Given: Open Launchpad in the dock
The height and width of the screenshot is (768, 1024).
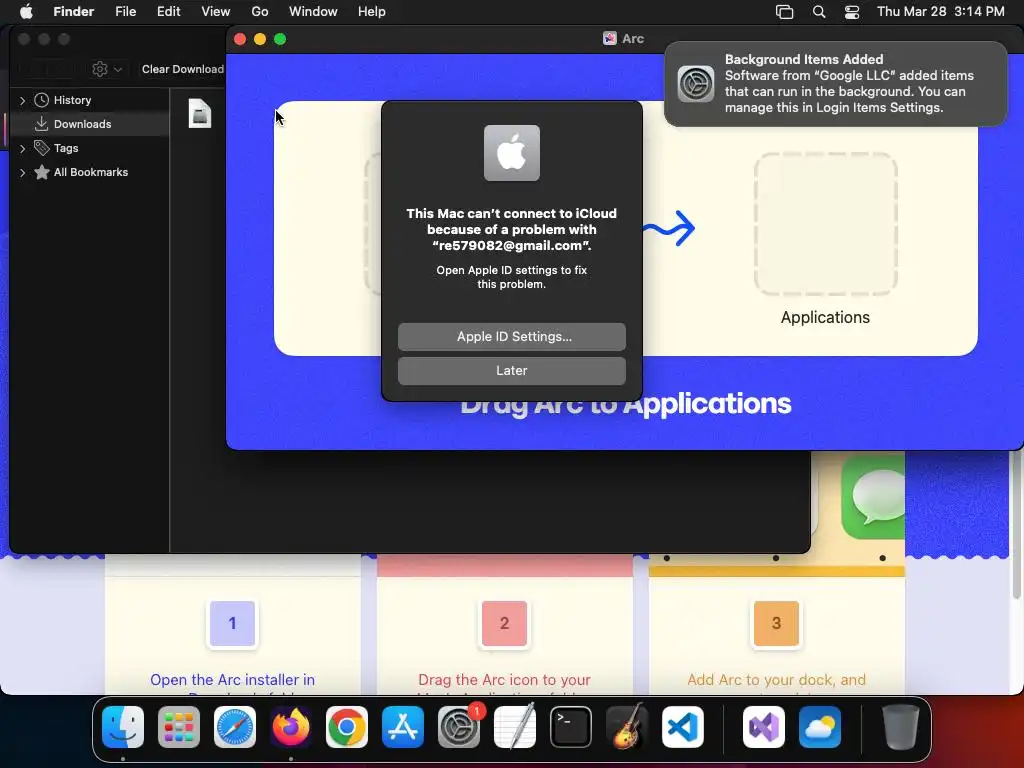Looking at the screenshot, I should (179, 727).
